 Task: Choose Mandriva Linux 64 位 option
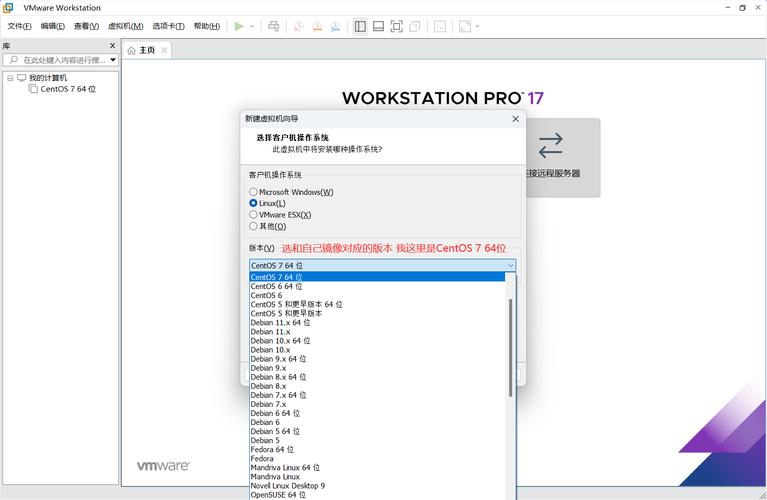(x=377, y=467)
